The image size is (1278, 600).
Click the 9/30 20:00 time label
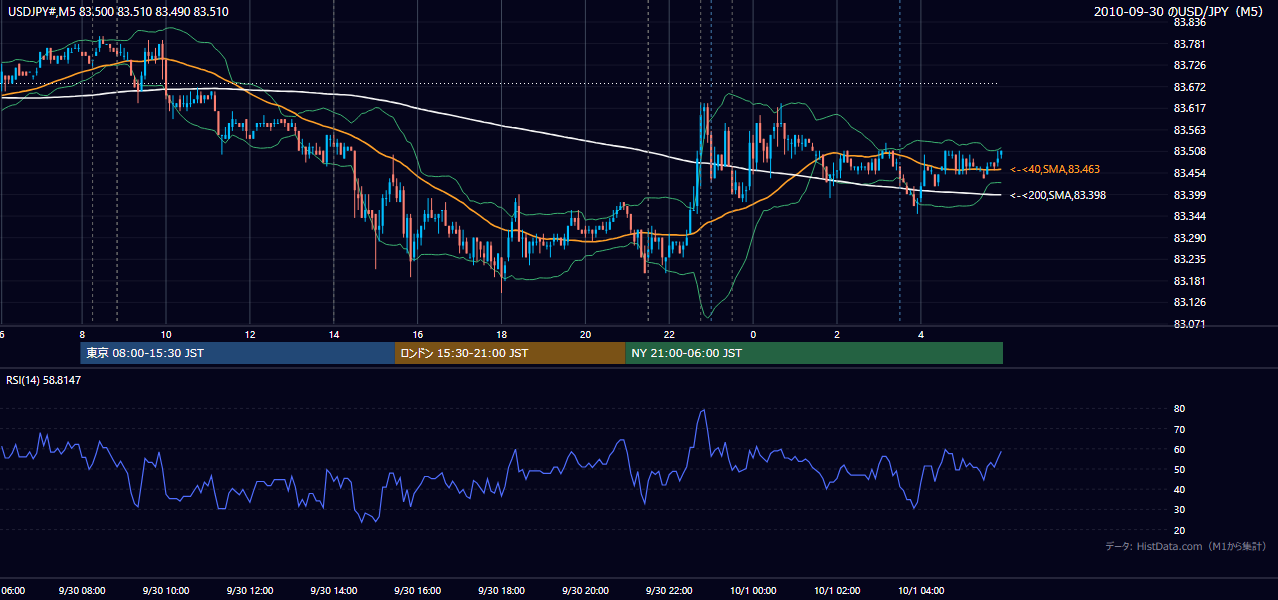point(586,591)
